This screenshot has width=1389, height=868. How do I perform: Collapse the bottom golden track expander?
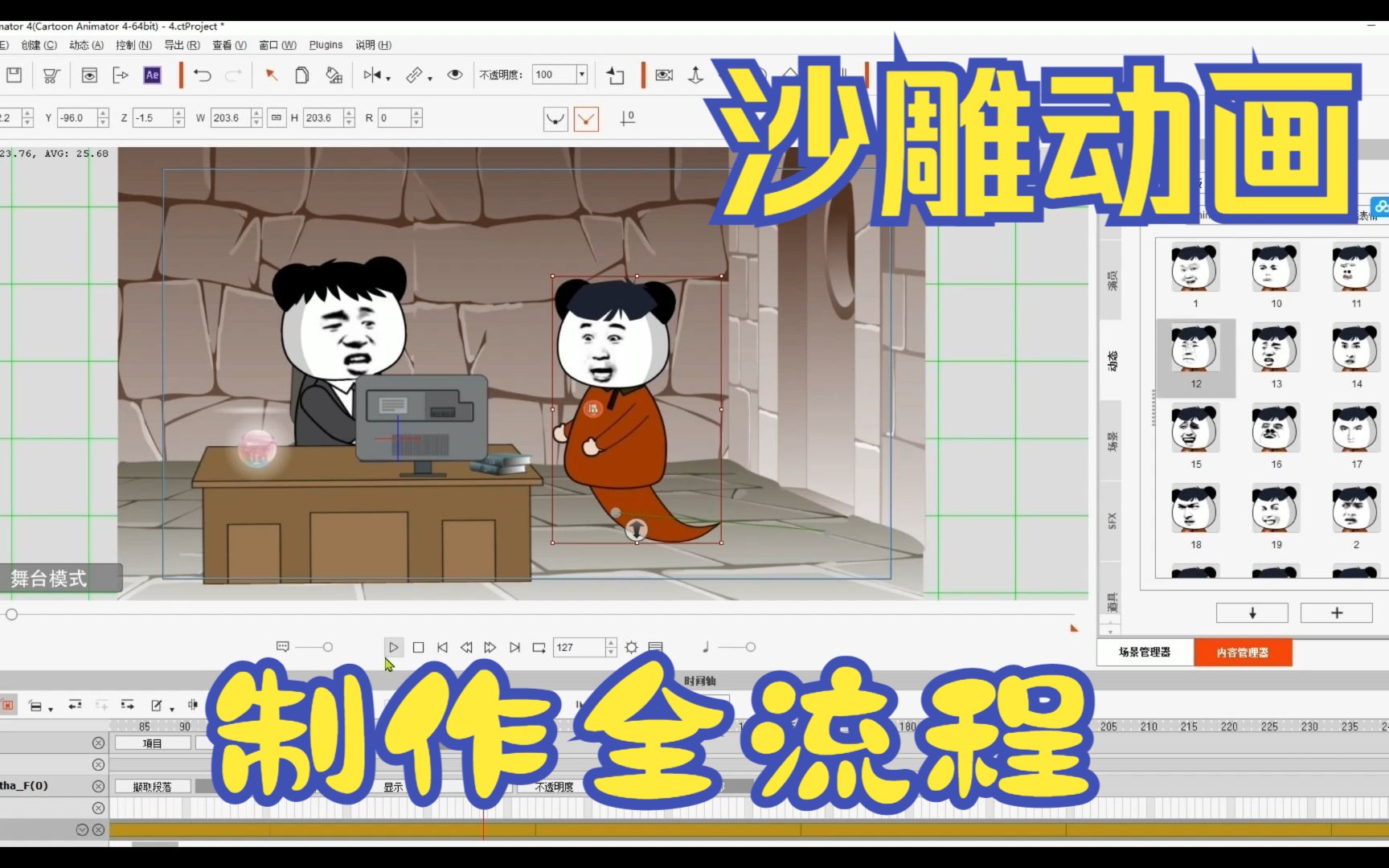tap(82, 829)
